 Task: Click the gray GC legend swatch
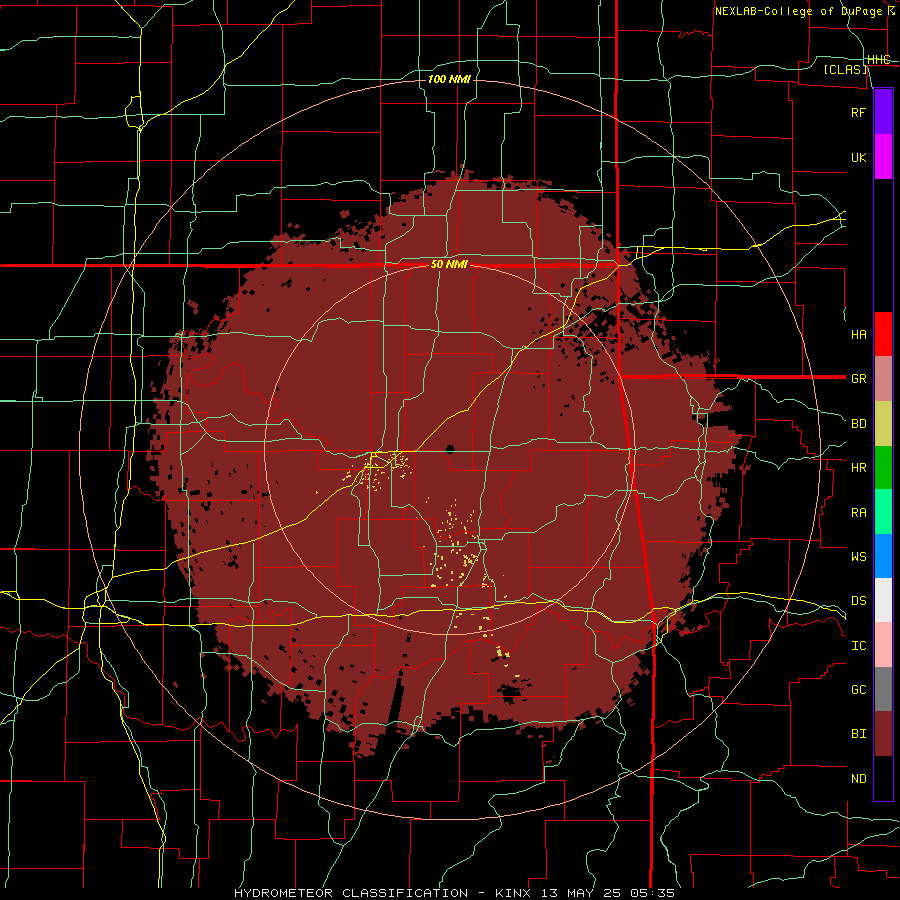point(883,689)
